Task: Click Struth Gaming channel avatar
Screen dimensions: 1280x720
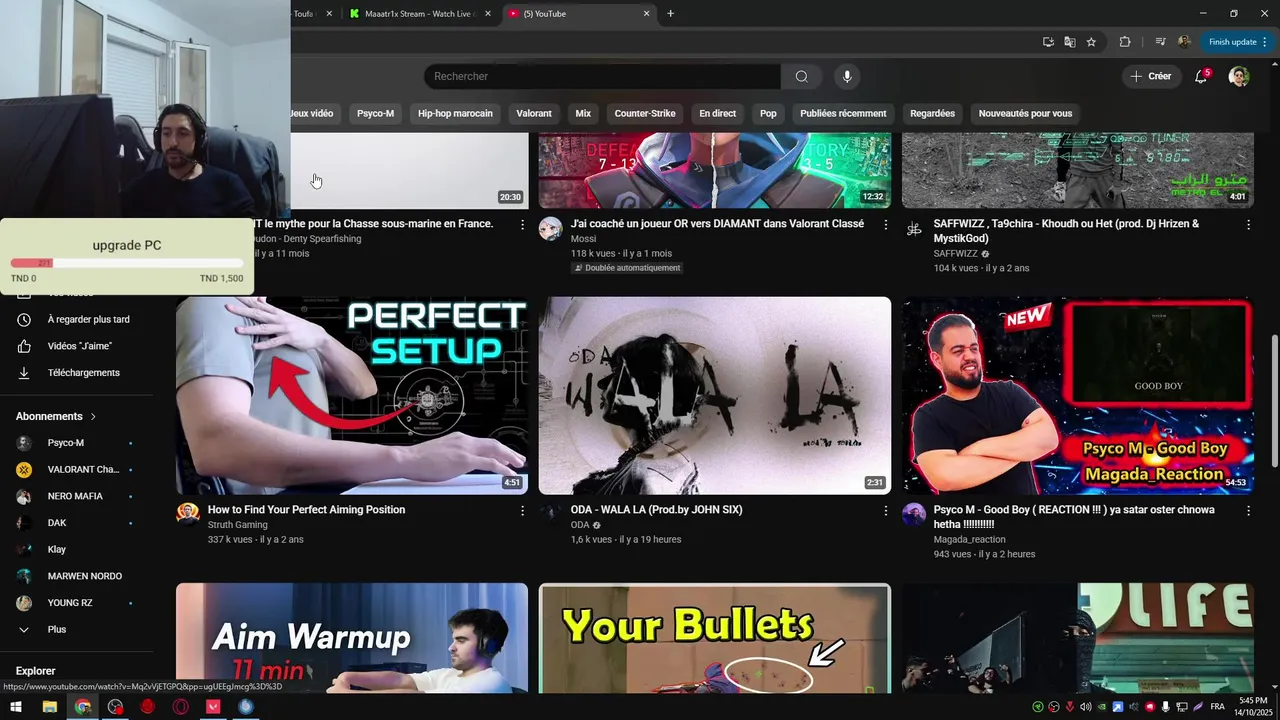Action: 188,514
